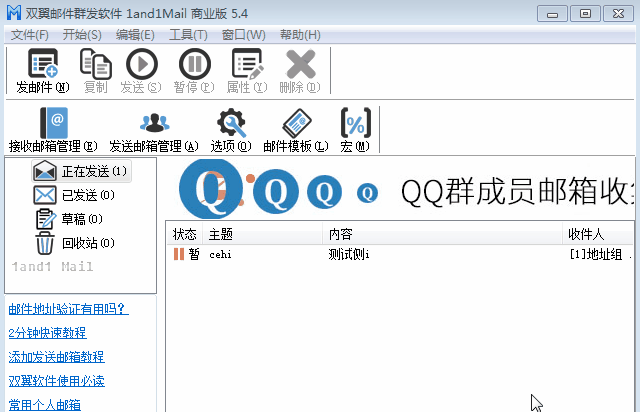
Task: Open the 文件(F) menu
Action: 29,35
